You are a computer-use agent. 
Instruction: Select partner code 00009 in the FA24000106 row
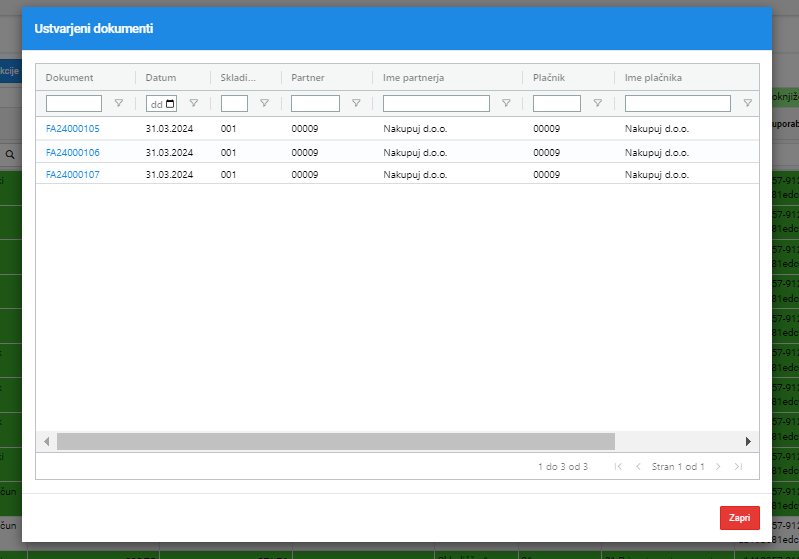[305, 153]
